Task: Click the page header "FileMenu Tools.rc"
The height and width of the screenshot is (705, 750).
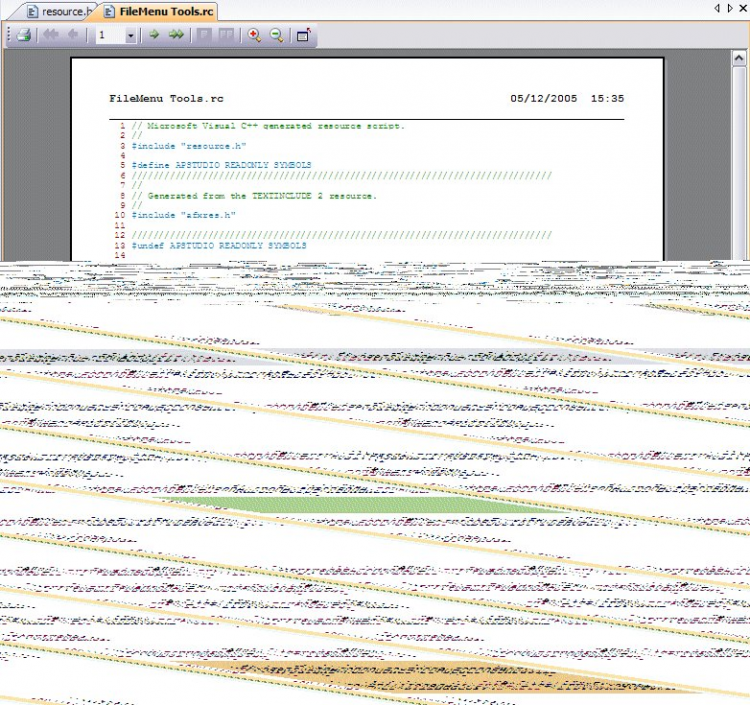Action: [166, 99]
